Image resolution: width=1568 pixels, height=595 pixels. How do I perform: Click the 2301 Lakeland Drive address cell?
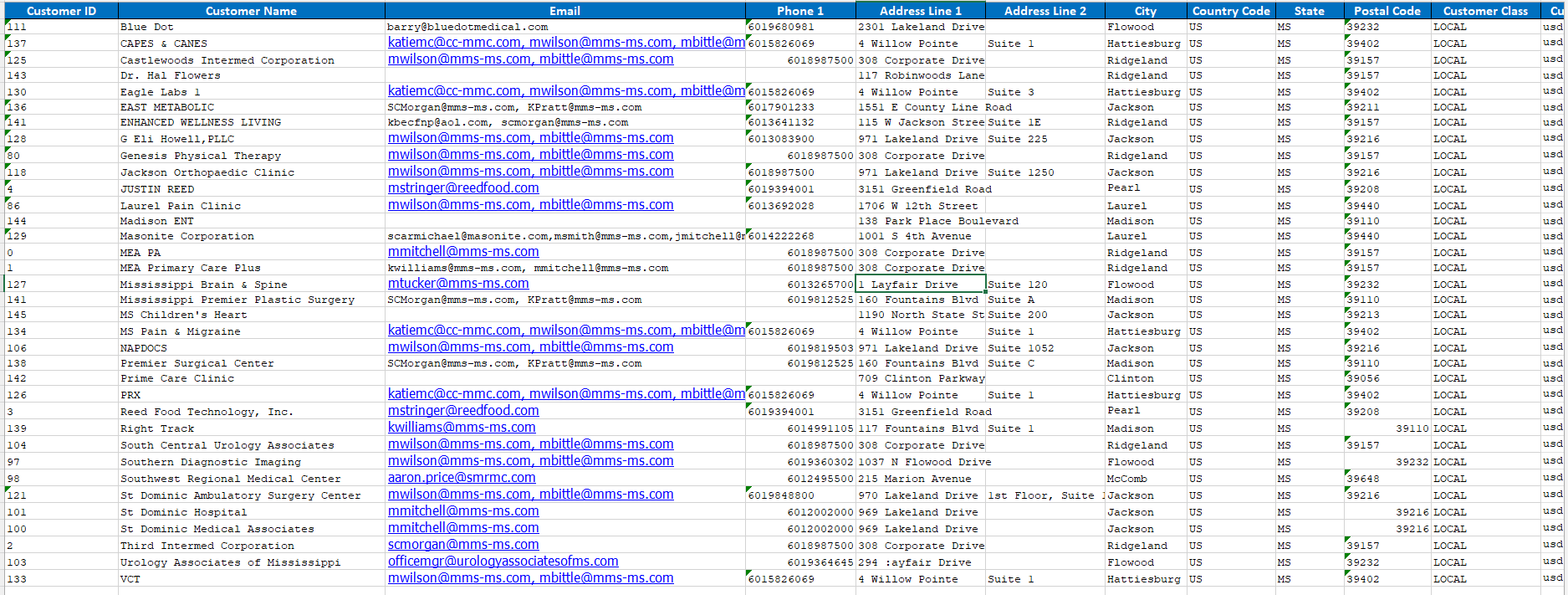(921, 27)
